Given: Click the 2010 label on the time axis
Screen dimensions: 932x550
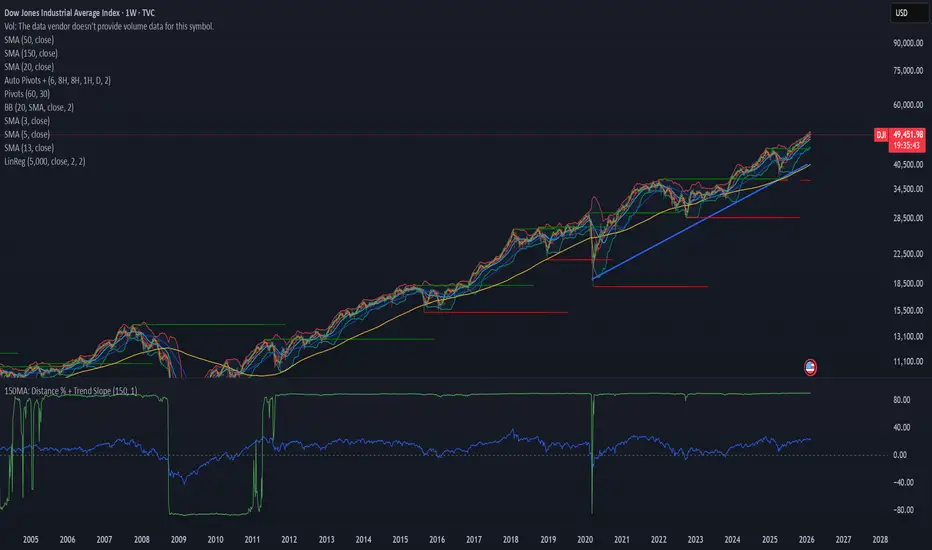Looking at the screenshot, I should [215, 540].
